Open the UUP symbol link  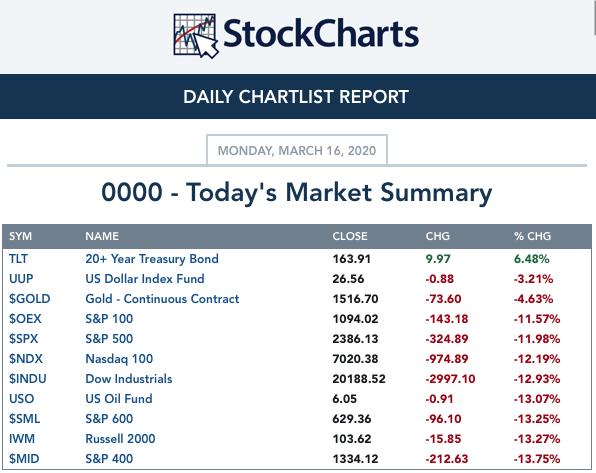click(x=21, y=279)
